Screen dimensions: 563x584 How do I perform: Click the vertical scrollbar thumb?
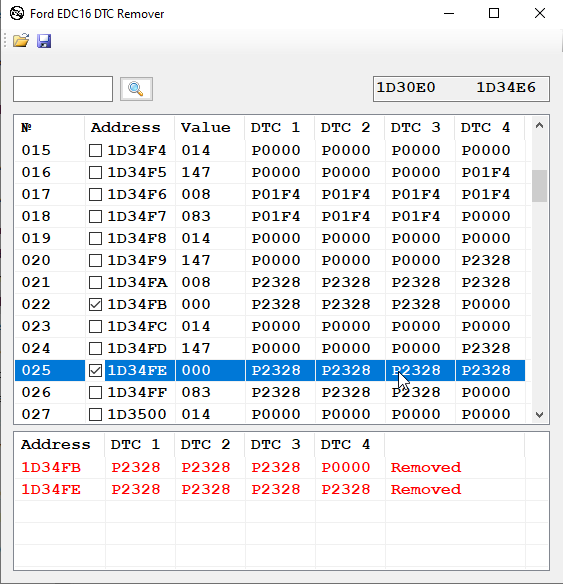pos(539,185)
